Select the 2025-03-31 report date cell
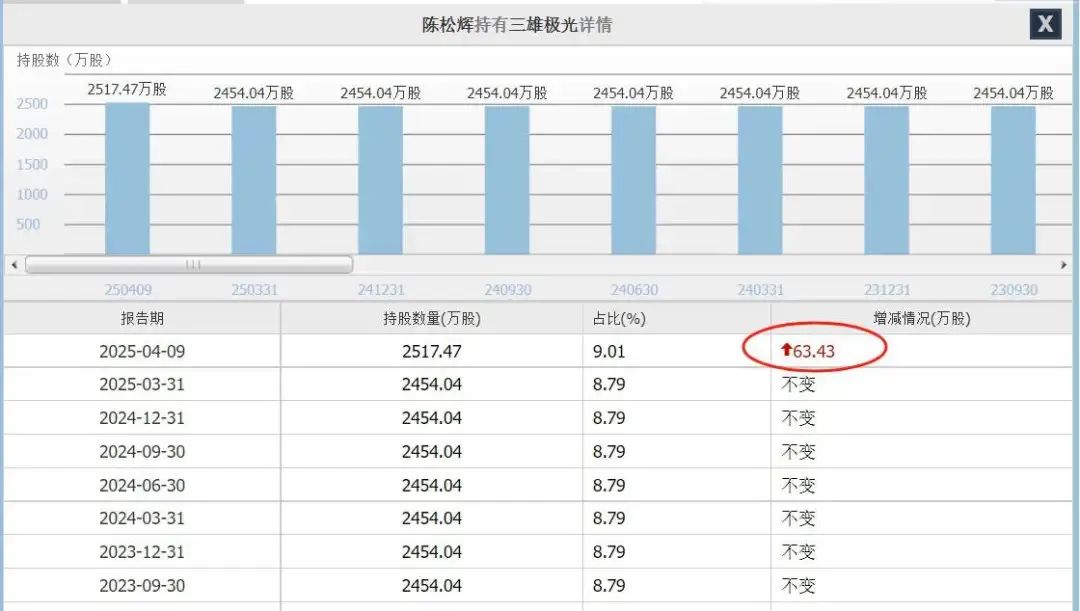 142,384
